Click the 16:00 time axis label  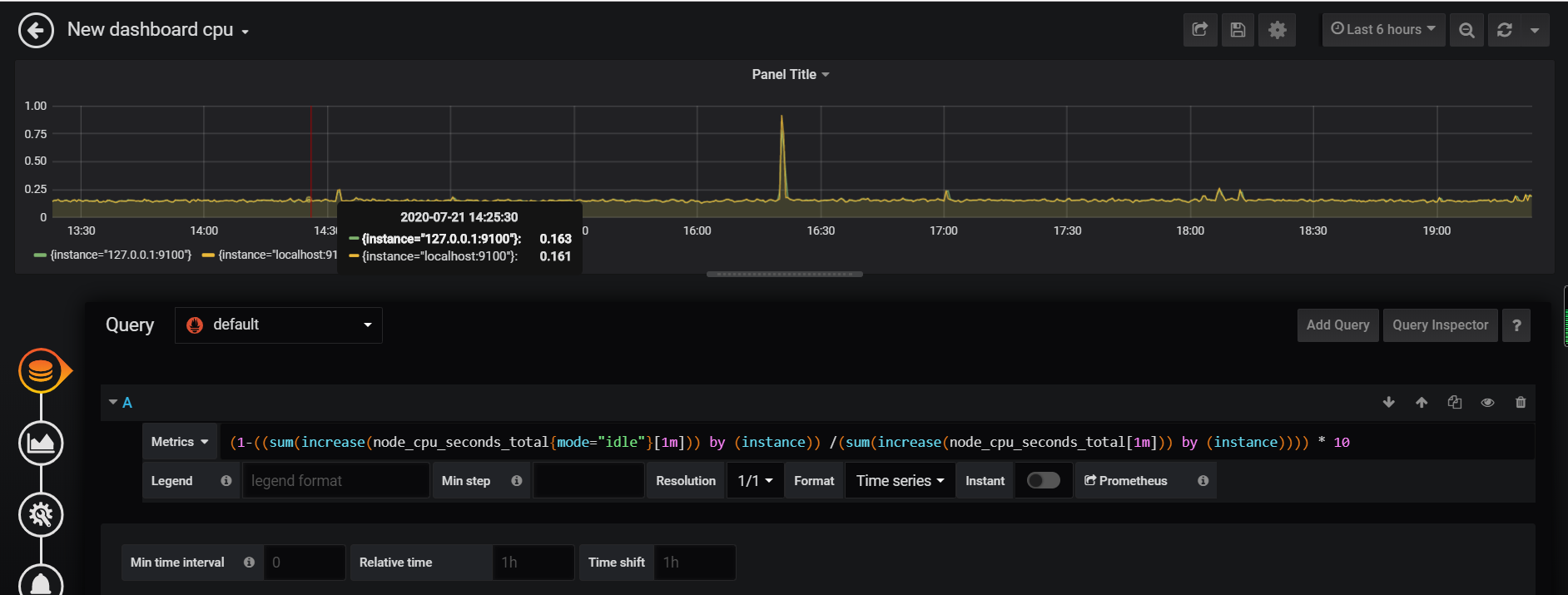pos(697,231)
